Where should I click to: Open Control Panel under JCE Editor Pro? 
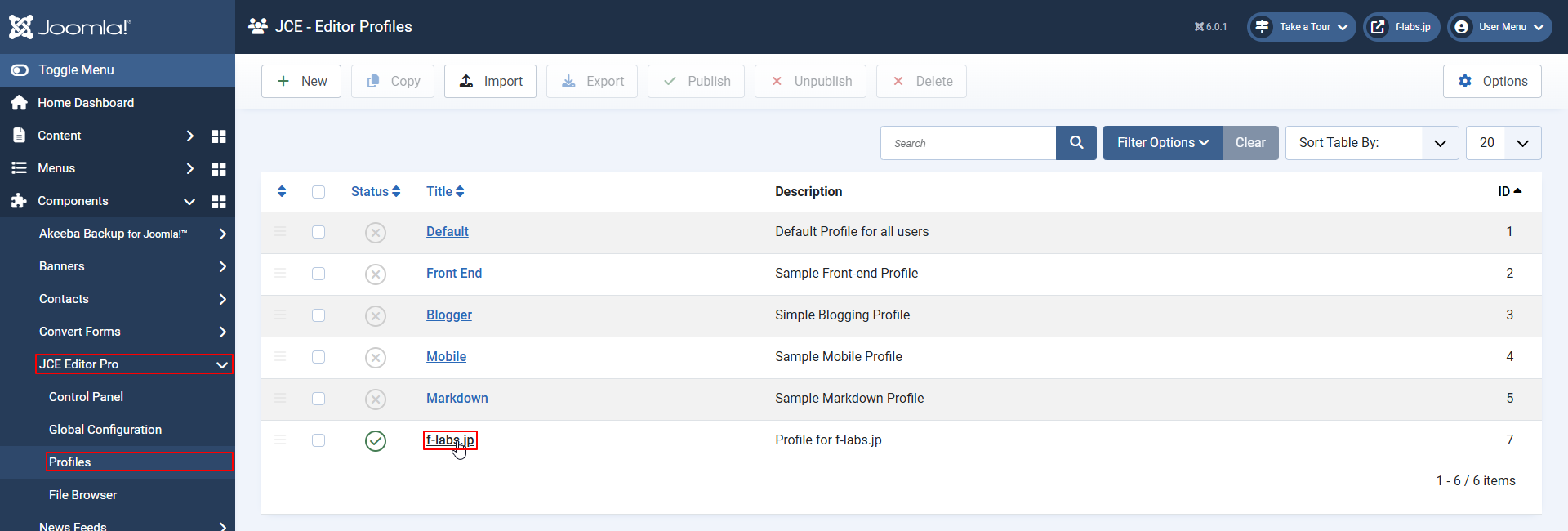[86, 397]
